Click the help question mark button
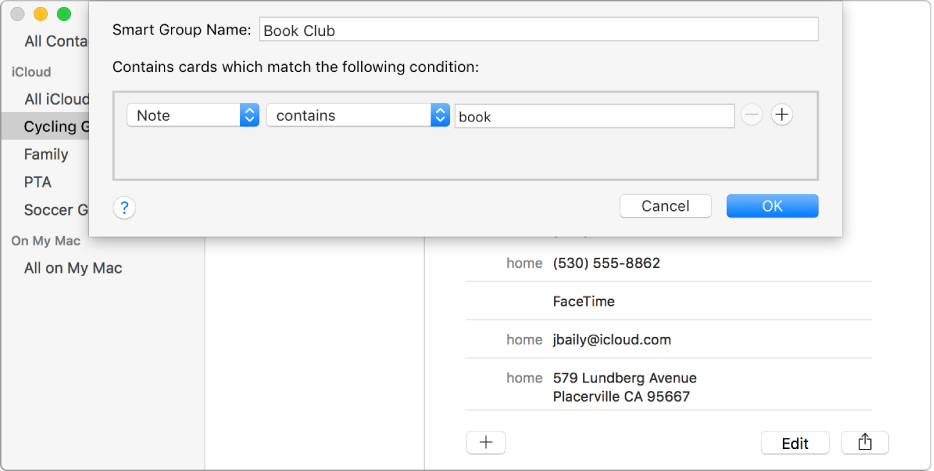 click(125, 208)
